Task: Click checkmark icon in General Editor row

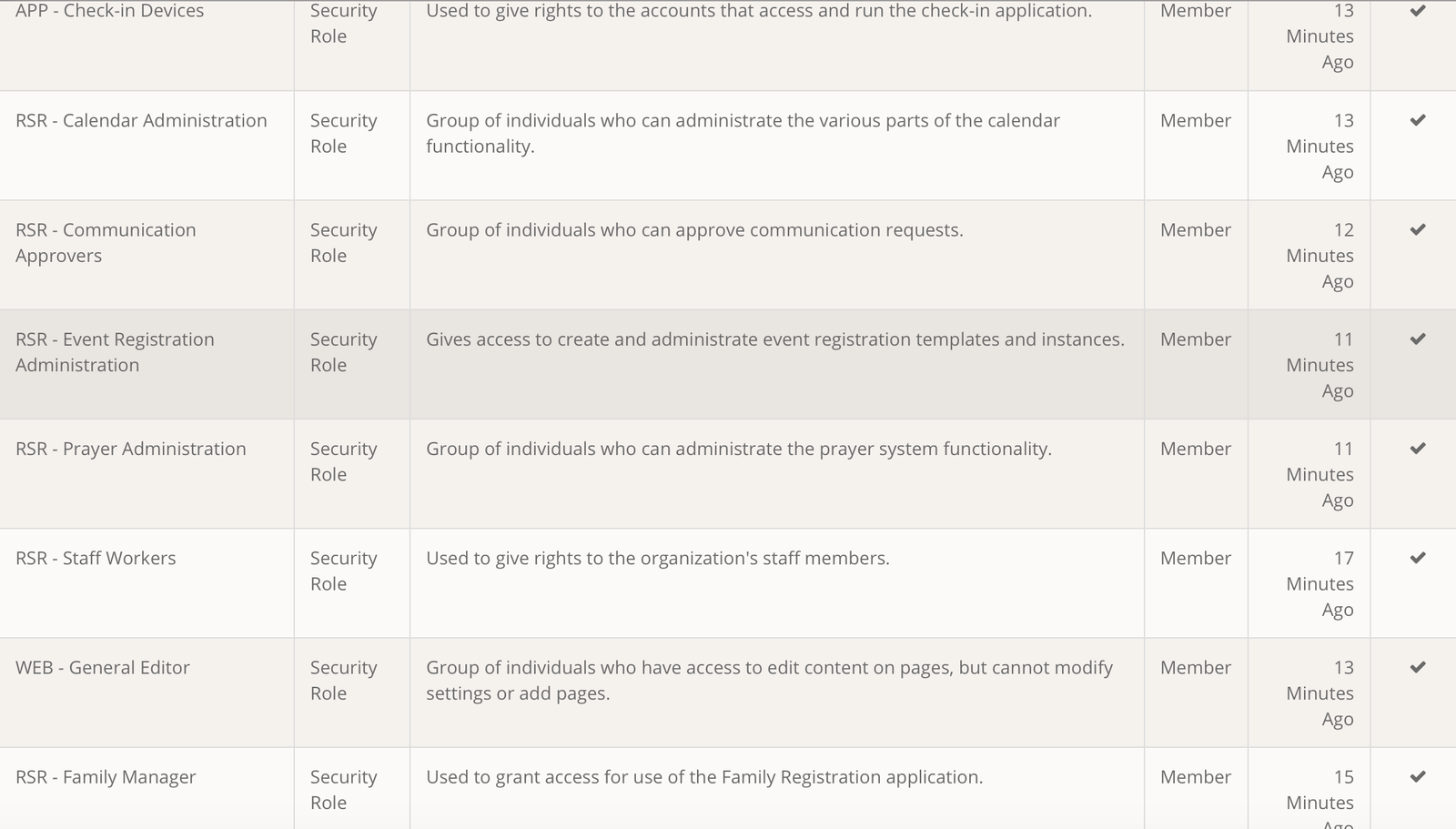Action: pyautogui.click(x=1417, y=667)
